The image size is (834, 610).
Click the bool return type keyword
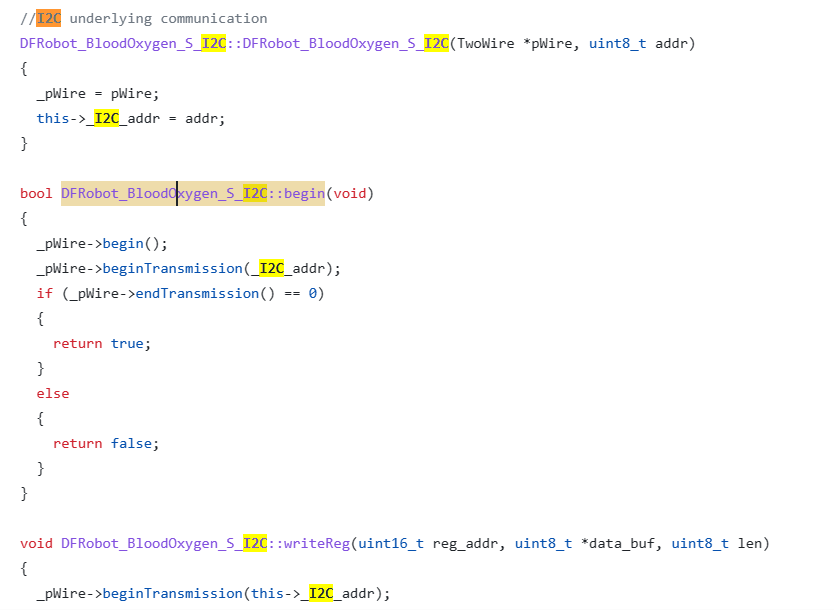(36, 193)
